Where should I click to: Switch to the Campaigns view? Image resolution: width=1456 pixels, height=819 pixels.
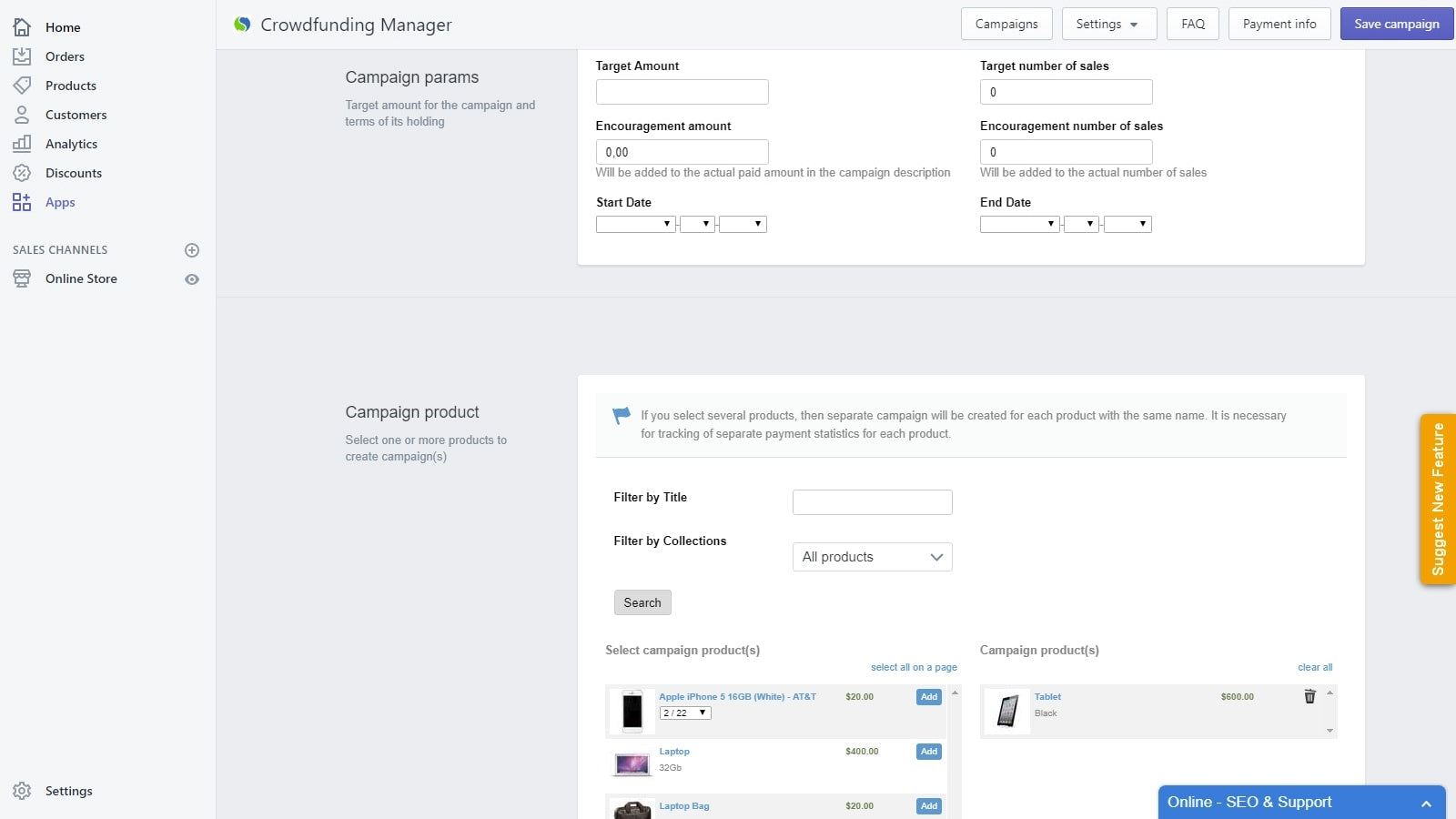(1006, 24)
